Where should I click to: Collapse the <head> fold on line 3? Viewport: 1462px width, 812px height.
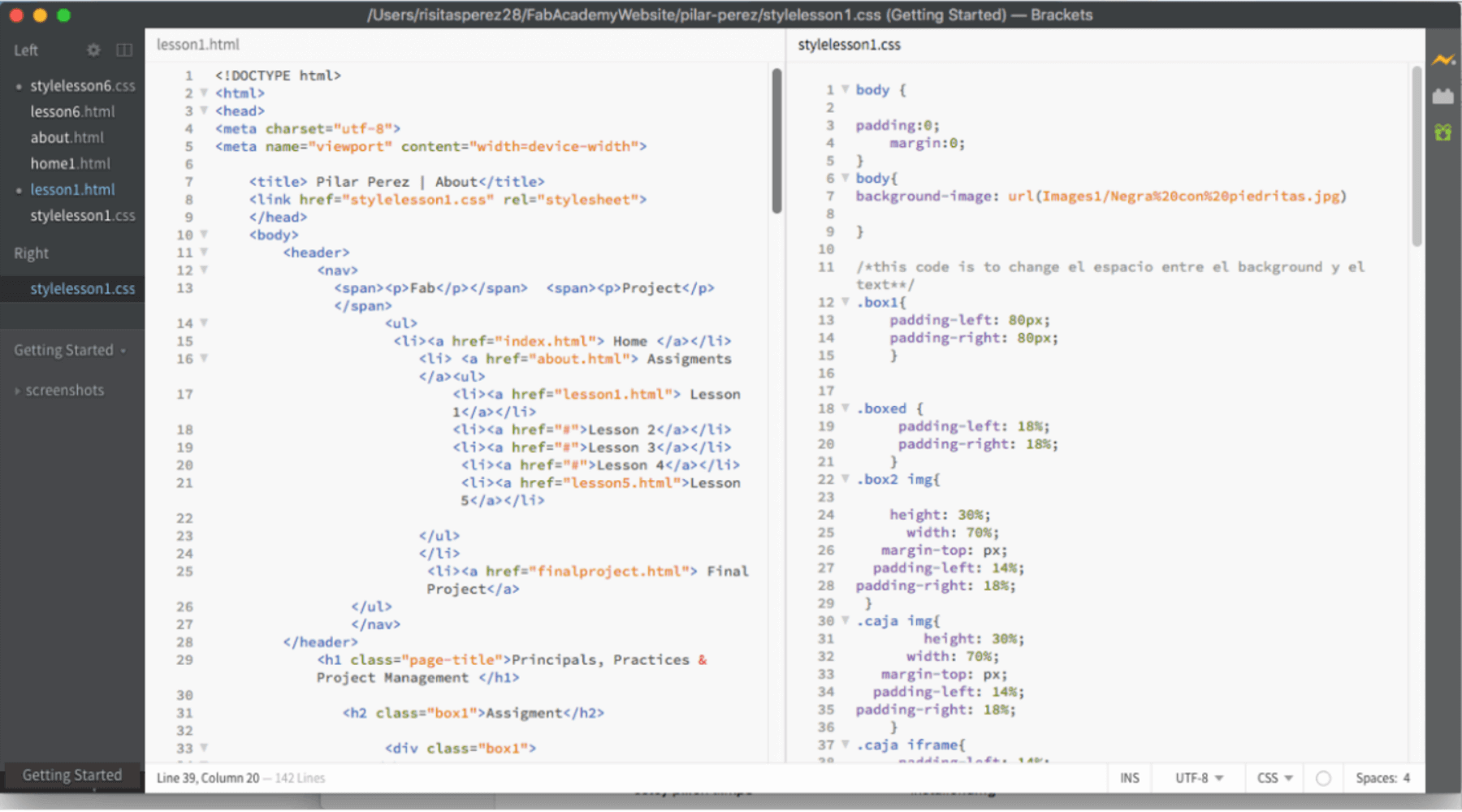(x=204, y=110)
